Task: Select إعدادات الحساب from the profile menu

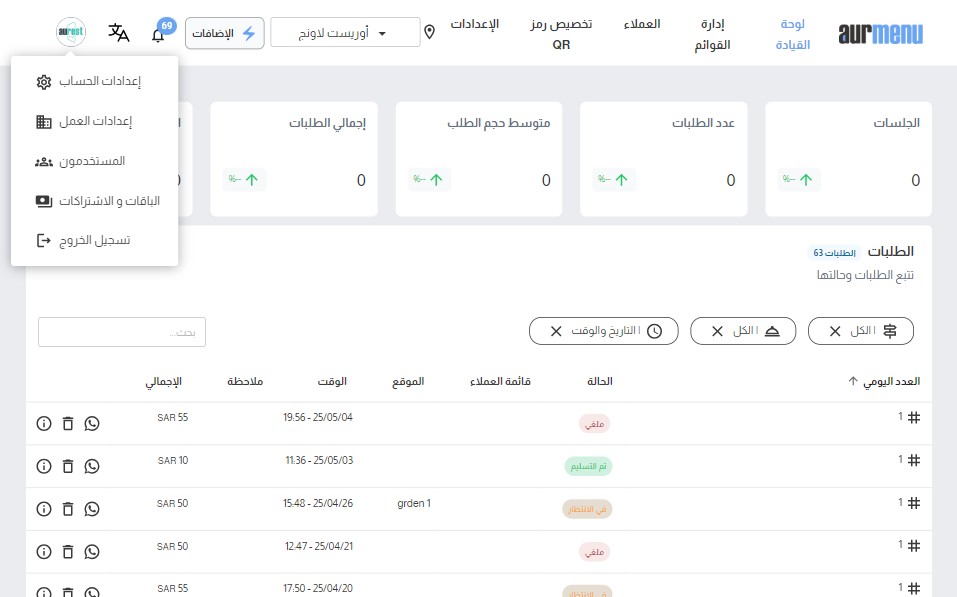Action: click(x=95, y=82)
